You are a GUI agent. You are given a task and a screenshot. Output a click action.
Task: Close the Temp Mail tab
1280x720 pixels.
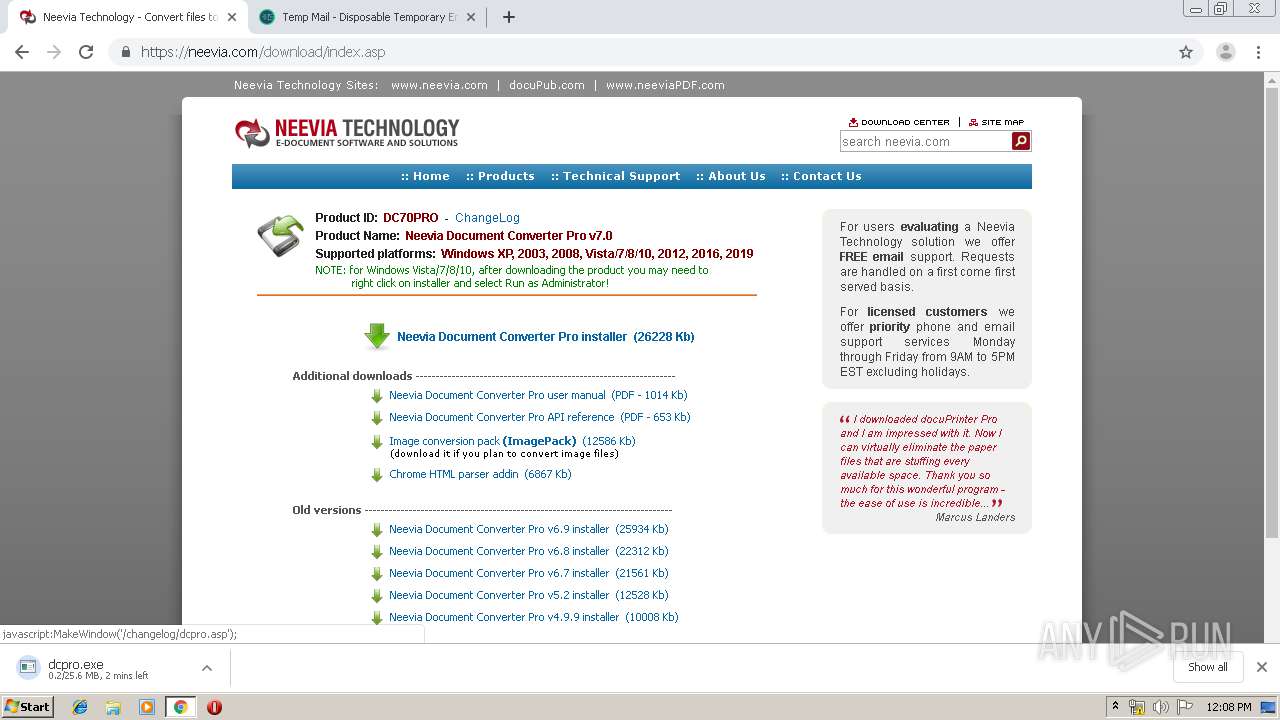(x=472, y=17)
